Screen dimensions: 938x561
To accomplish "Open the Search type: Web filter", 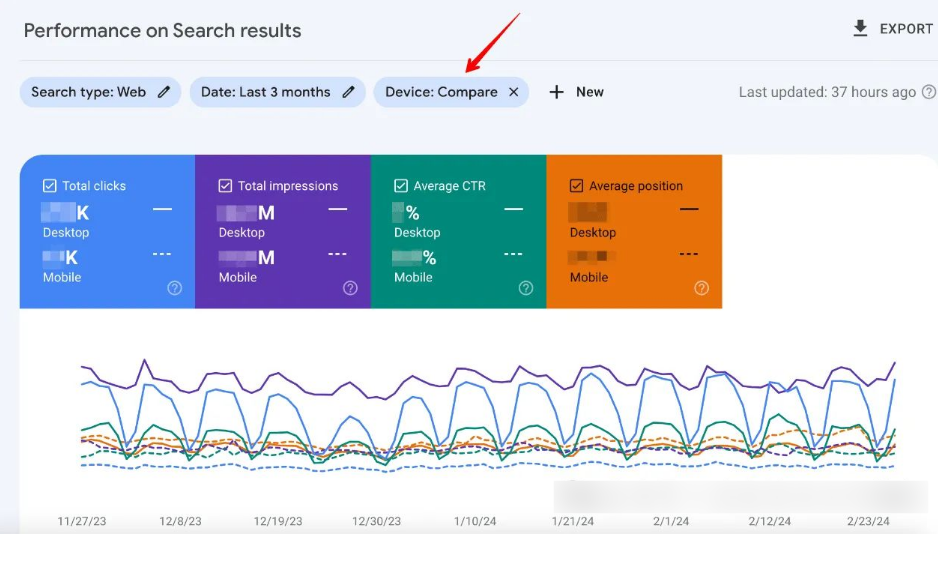I will (x=88, y=92).
